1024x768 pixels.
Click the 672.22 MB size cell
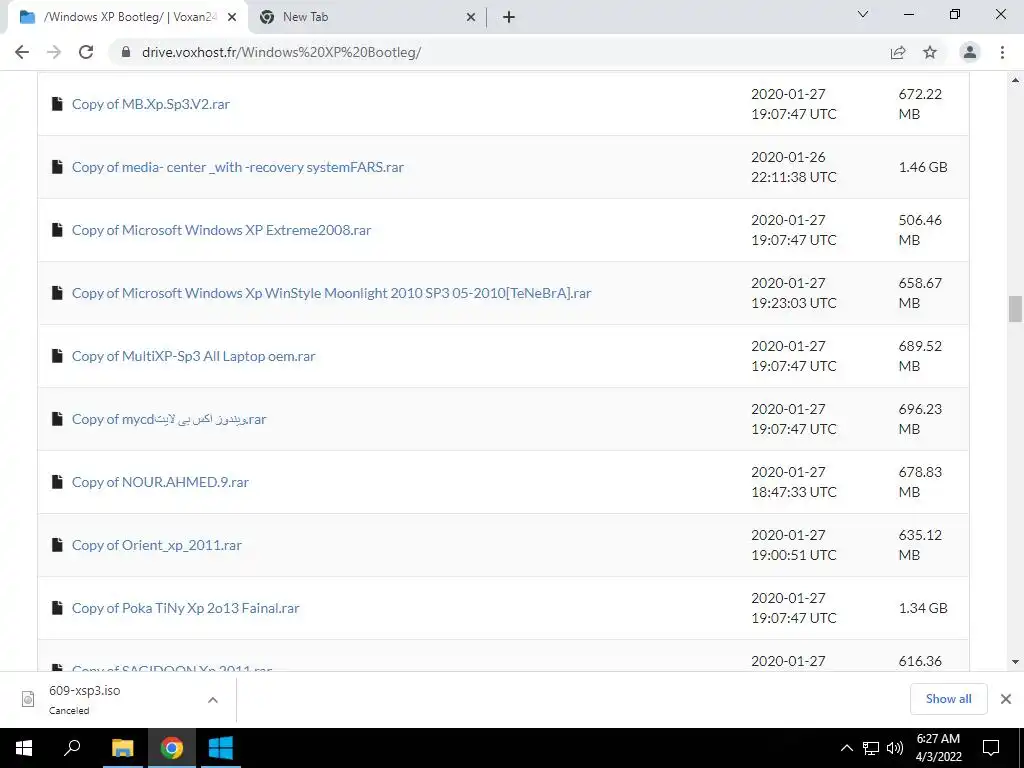[920, 104]
